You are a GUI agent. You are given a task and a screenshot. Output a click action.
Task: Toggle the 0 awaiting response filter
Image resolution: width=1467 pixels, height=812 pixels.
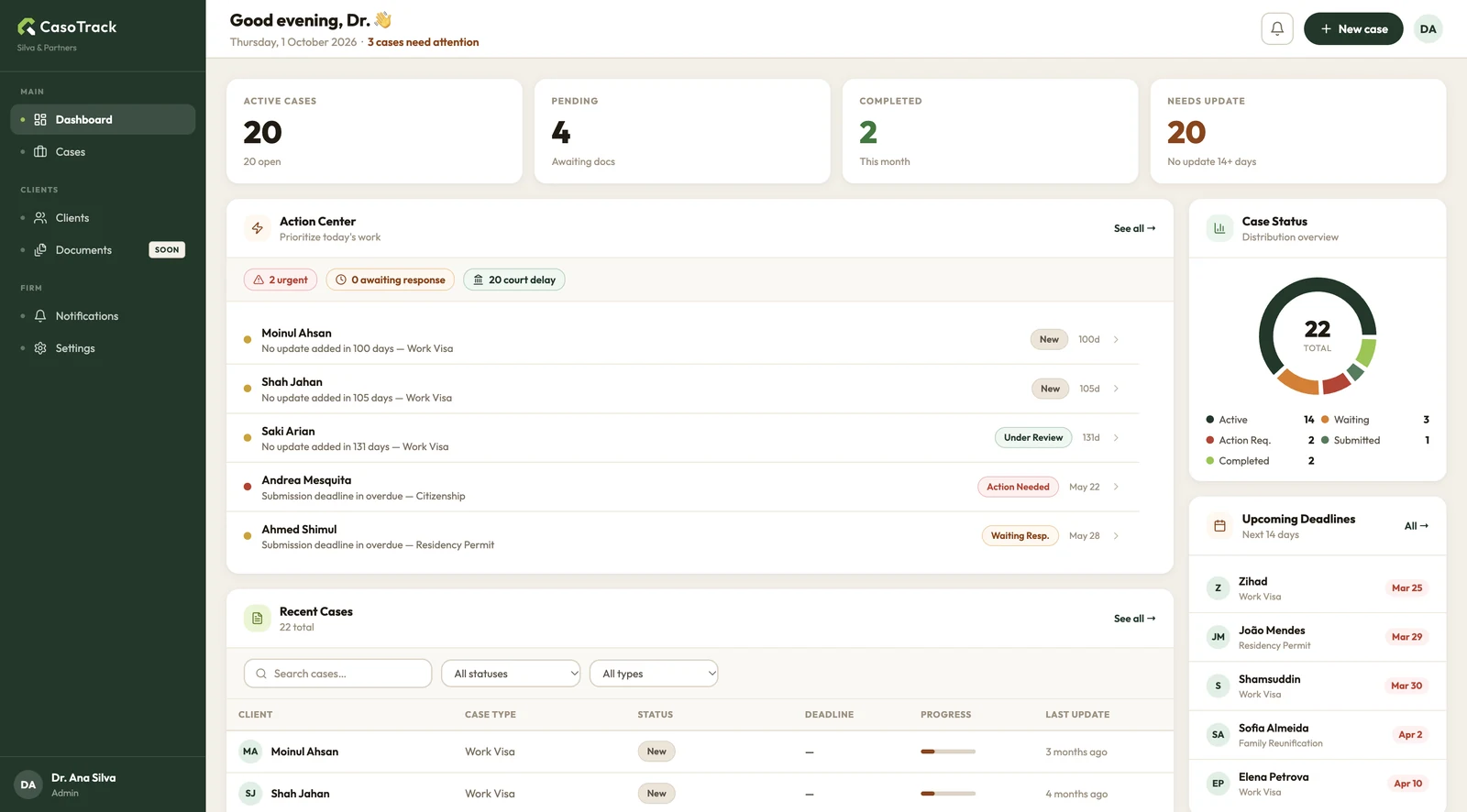point(391,280)
